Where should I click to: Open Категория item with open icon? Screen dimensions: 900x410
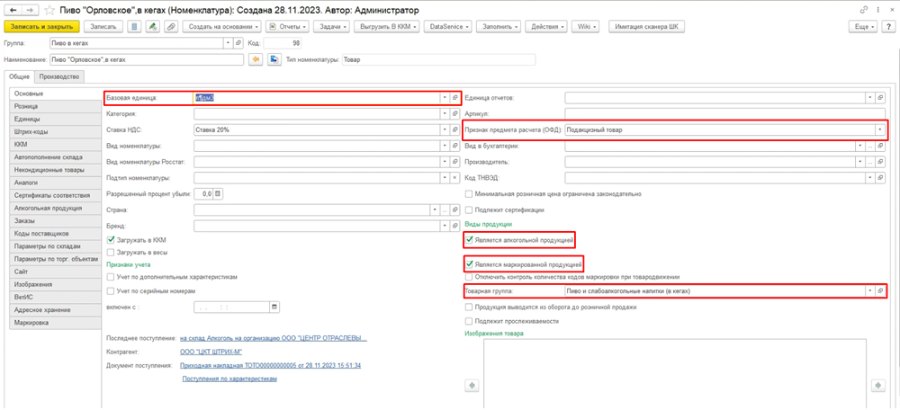(x=454, y=114)
